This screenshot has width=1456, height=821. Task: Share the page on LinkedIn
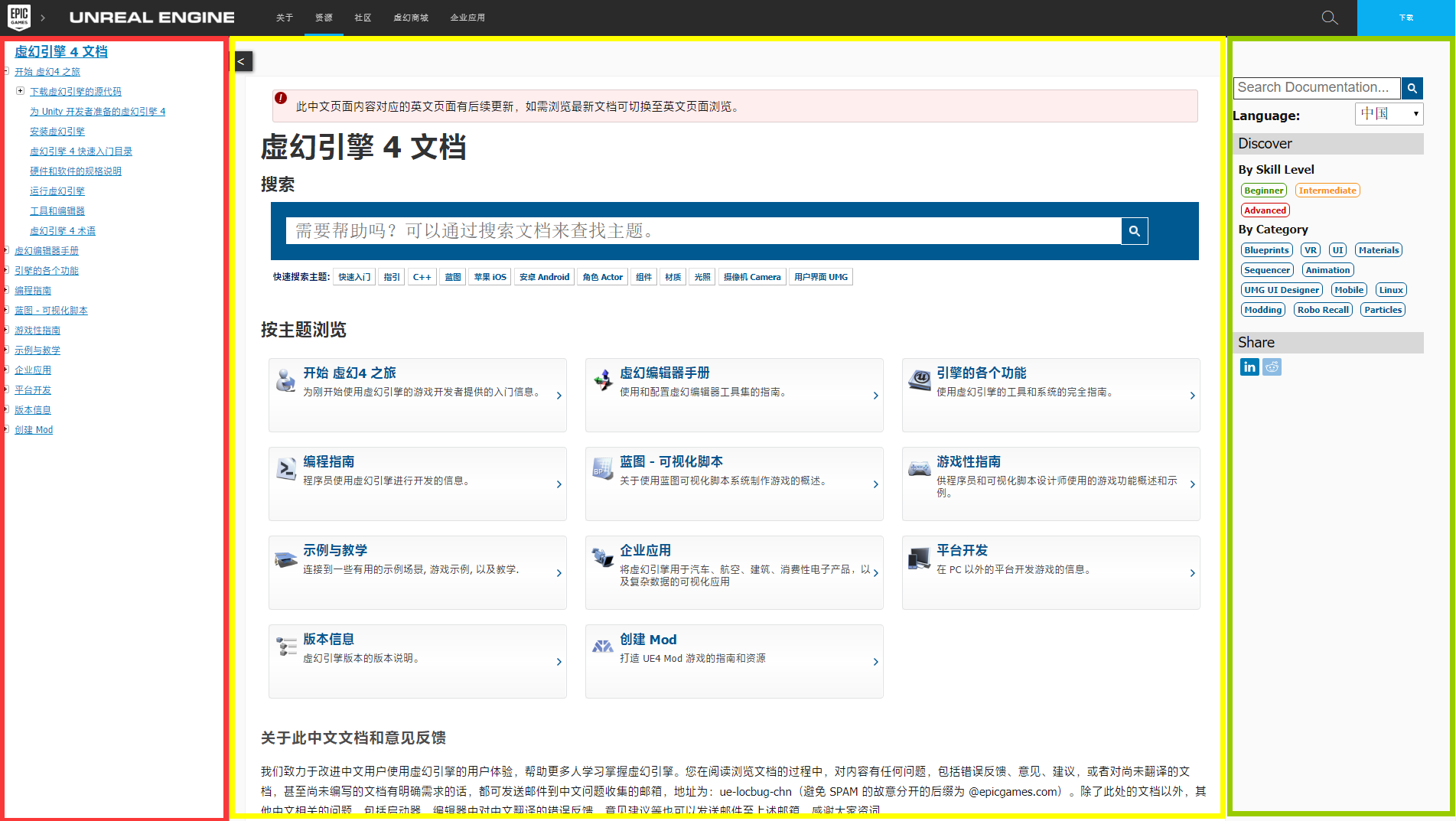click(x=1249, y=367)
